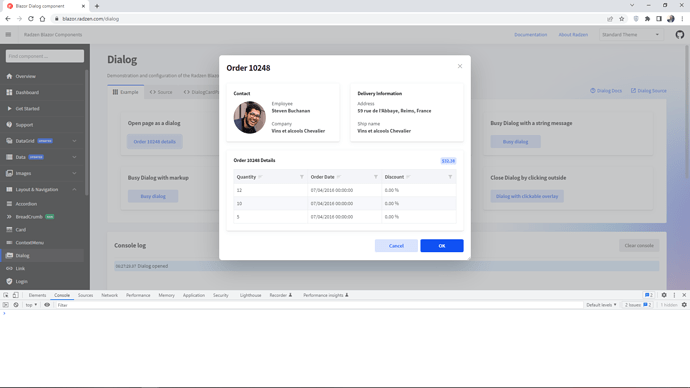Open the DevTools Lighthouse tab
This screenshot has width=690, height=388.
pyautogui.click(x=250, y=295)
